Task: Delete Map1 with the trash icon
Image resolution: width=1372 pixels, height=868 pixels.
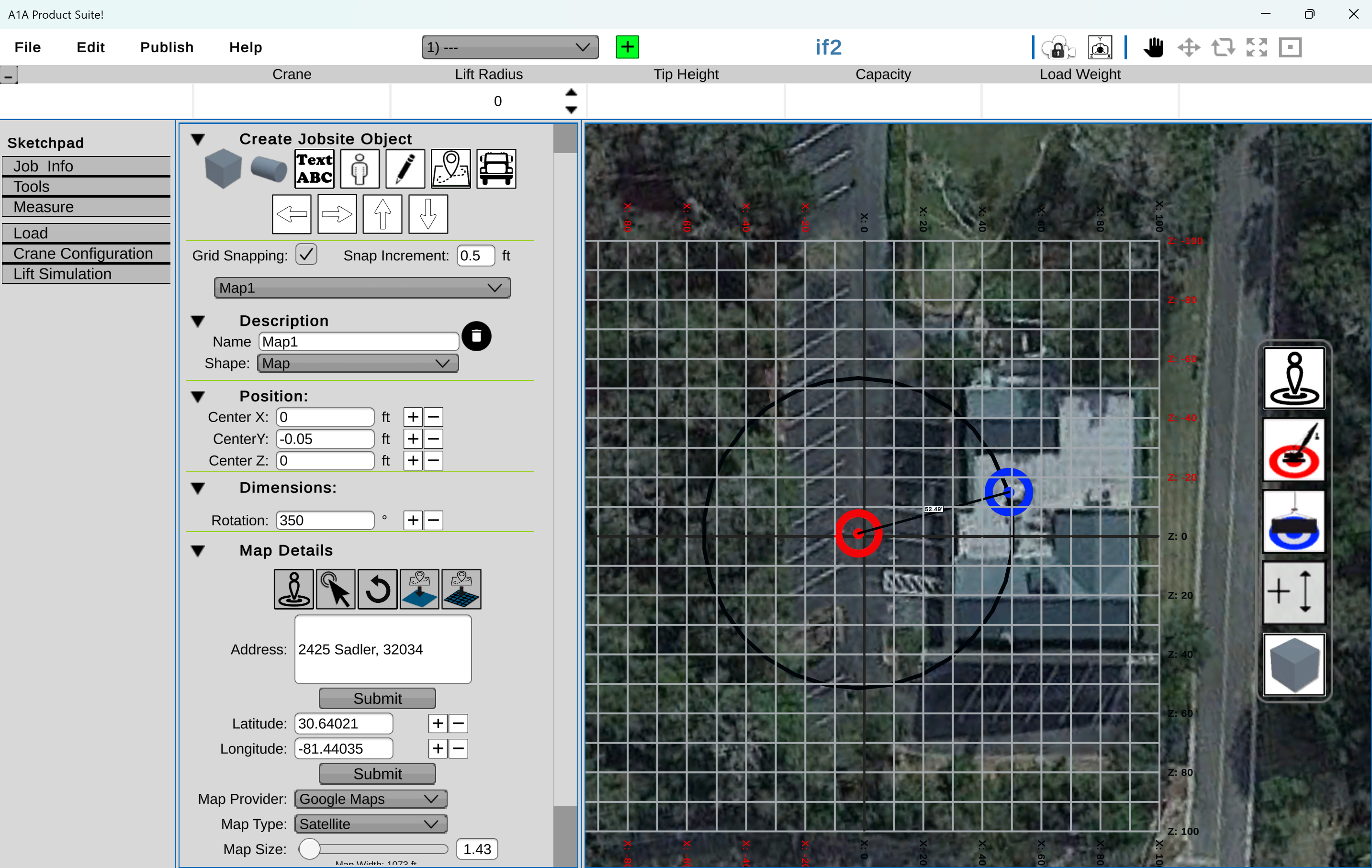Action: pyautogui.click(x=476, y=336)
